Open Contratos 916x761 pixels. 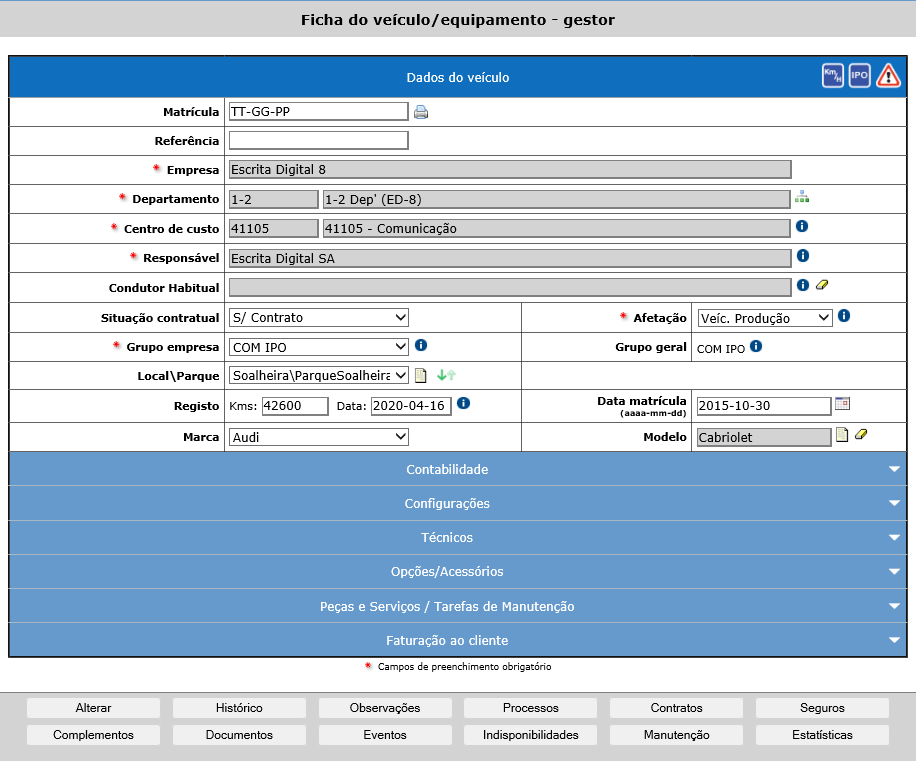click(x=676, y=708)
